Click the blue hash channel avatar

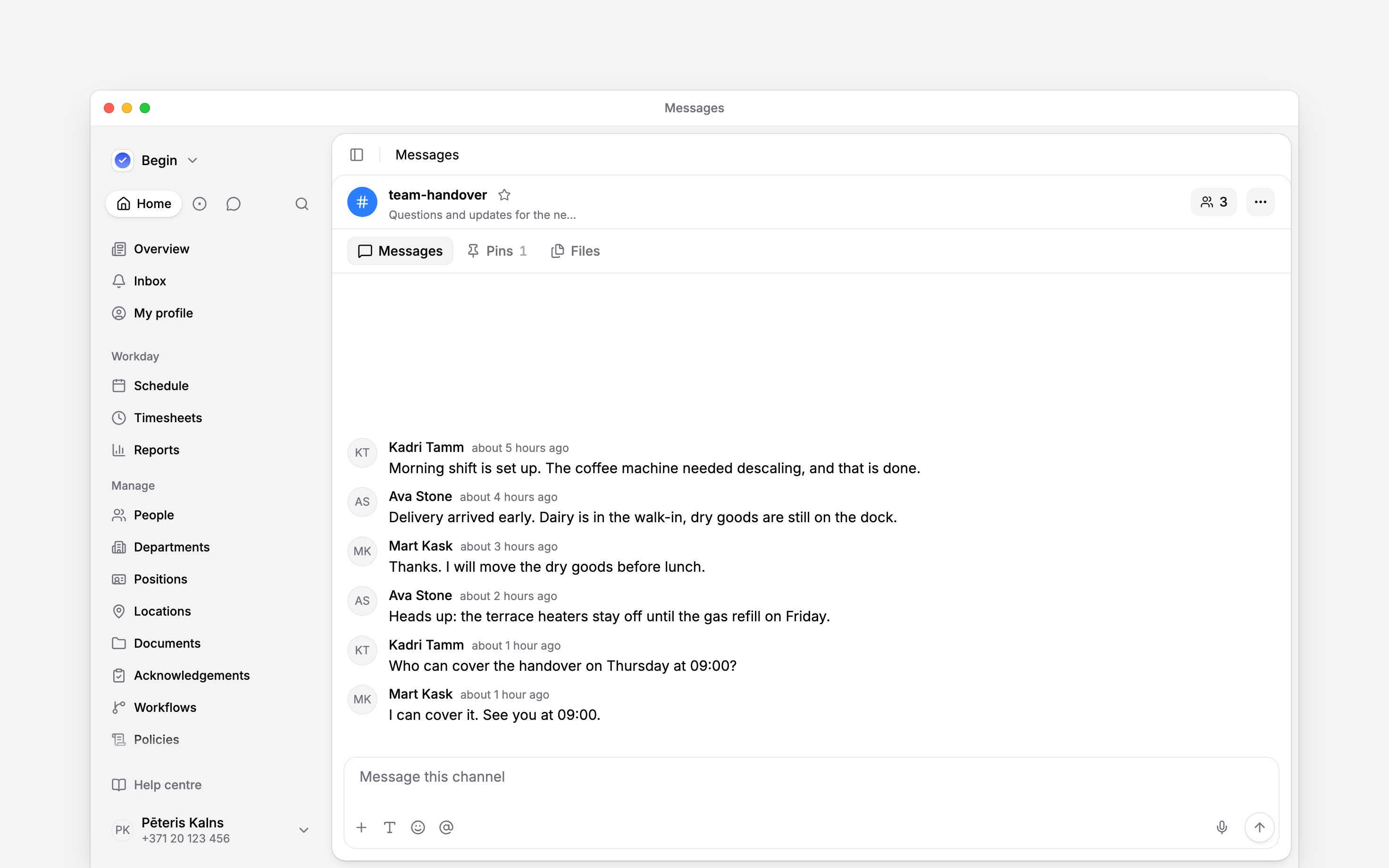pyautogui.click(x=362, y=202)
